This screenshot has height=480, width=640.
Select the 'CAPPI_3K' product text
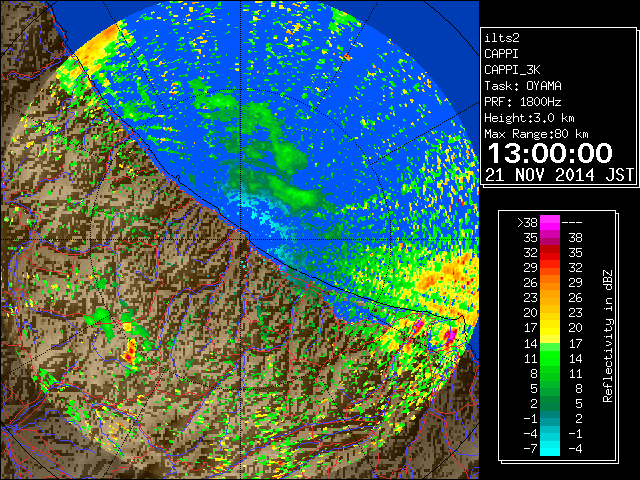(512, 70)
